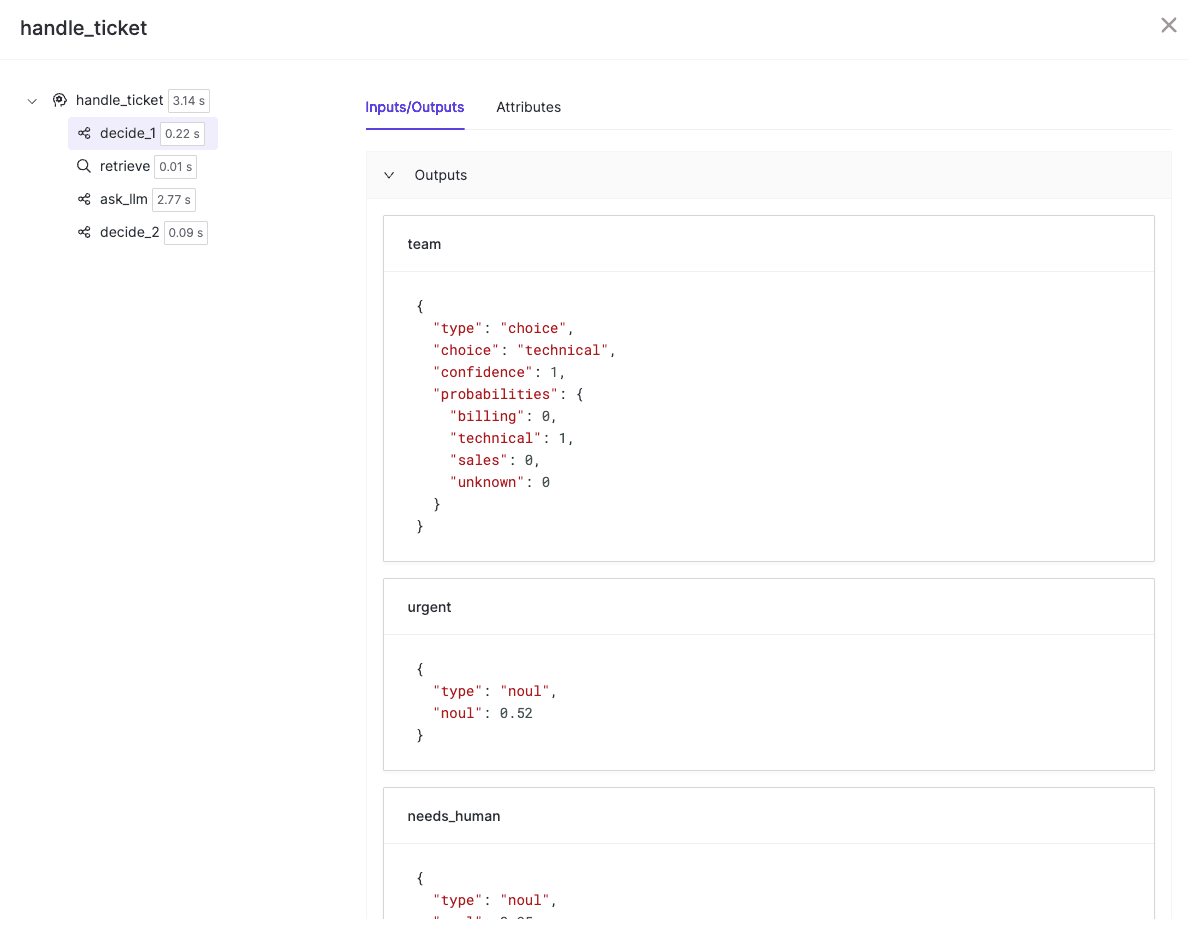Click the handle_ticket agent icon in tree
This screenshot has height=938, width=1189.
click(60, 100)
